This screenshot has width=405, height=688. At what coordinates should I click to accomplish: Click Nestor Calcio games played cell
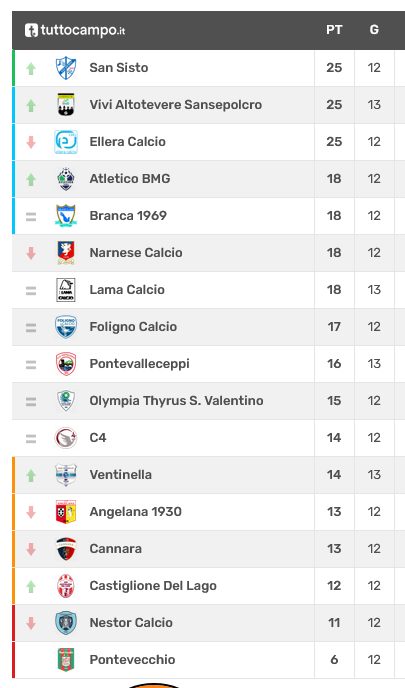point(374,623)
